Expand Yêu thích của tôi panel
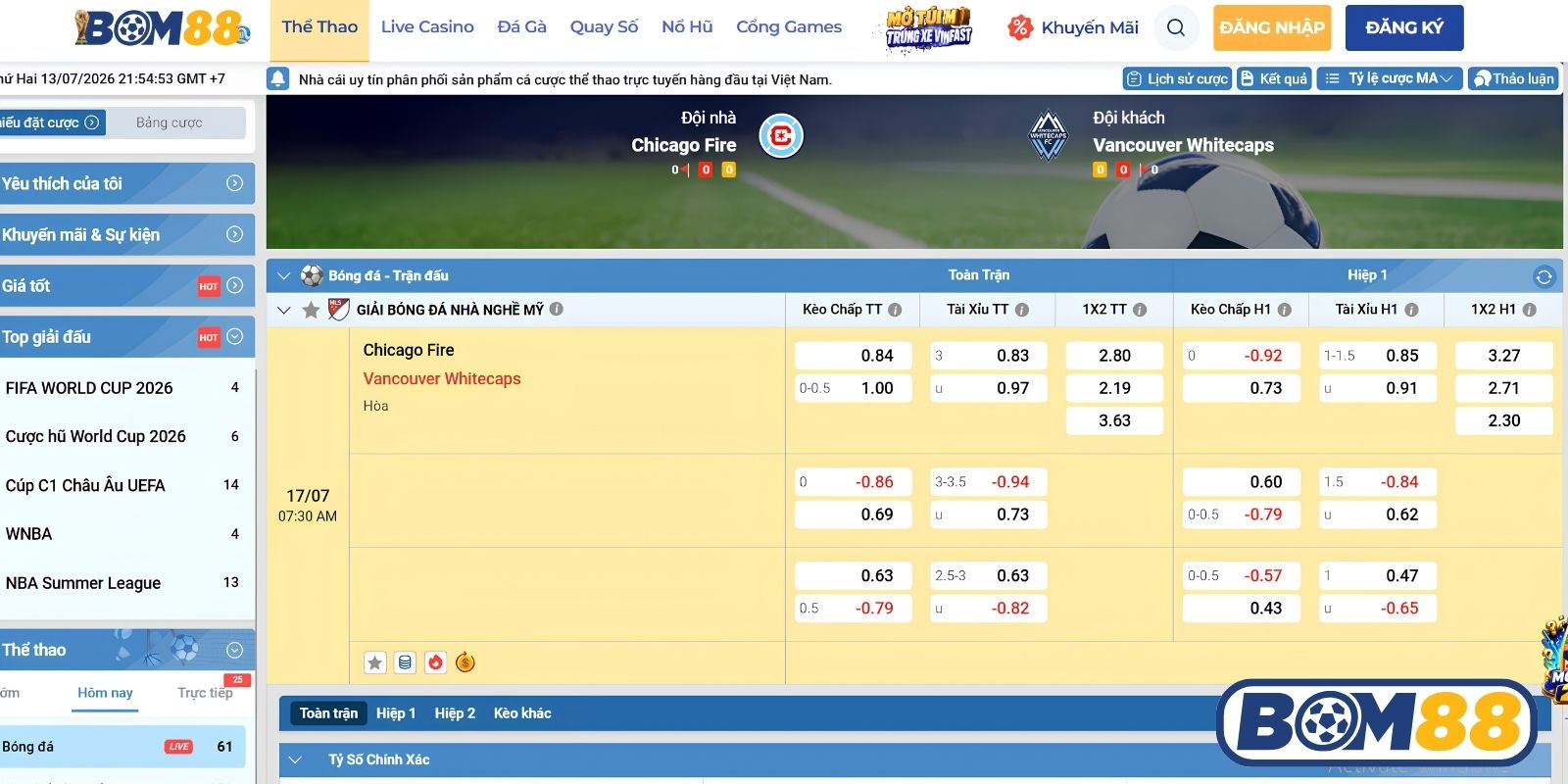This screenshot has width=1568, height=784. coord(234,183)
